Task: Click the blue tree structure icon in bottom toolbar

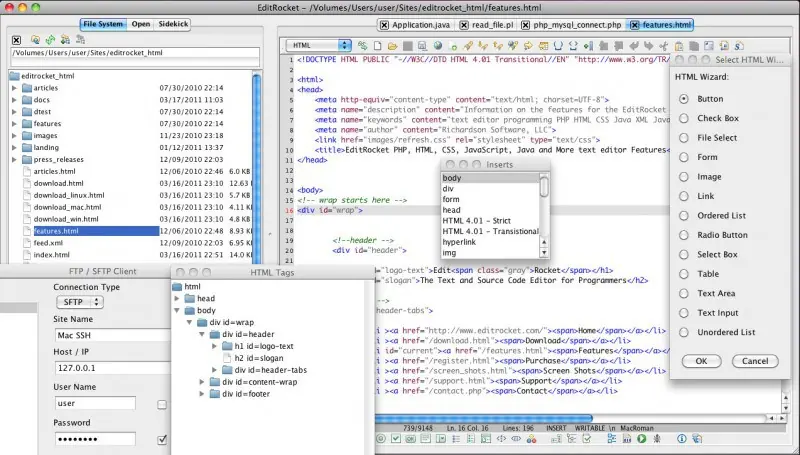Action: [x=612, y=439]
